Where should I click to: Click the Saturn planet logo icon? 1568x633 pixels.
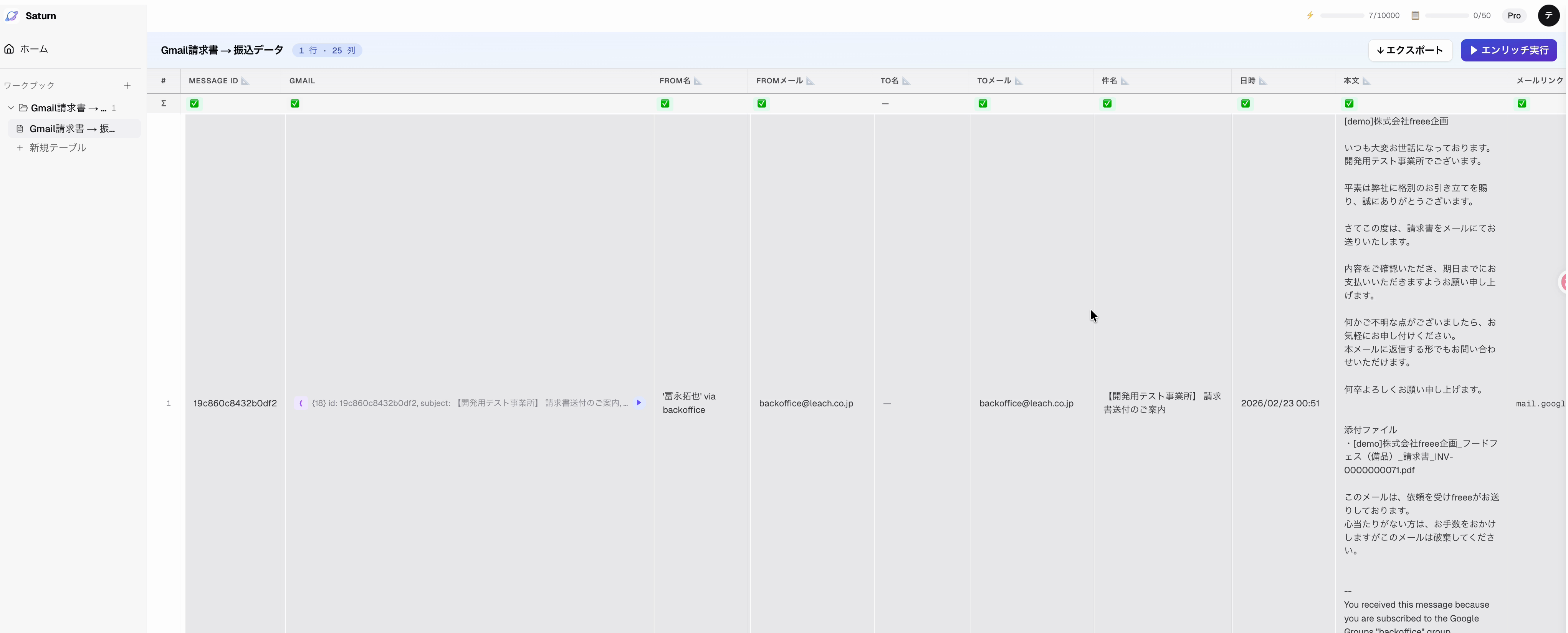12,16
